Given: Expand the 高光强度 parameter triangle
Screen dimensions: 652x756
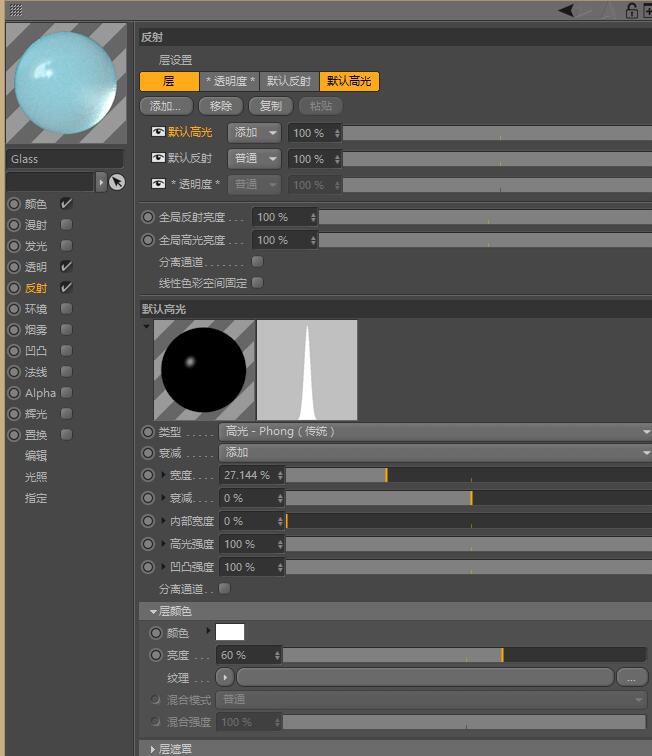Looking at the screenshot, I should [x=163, y=544].
